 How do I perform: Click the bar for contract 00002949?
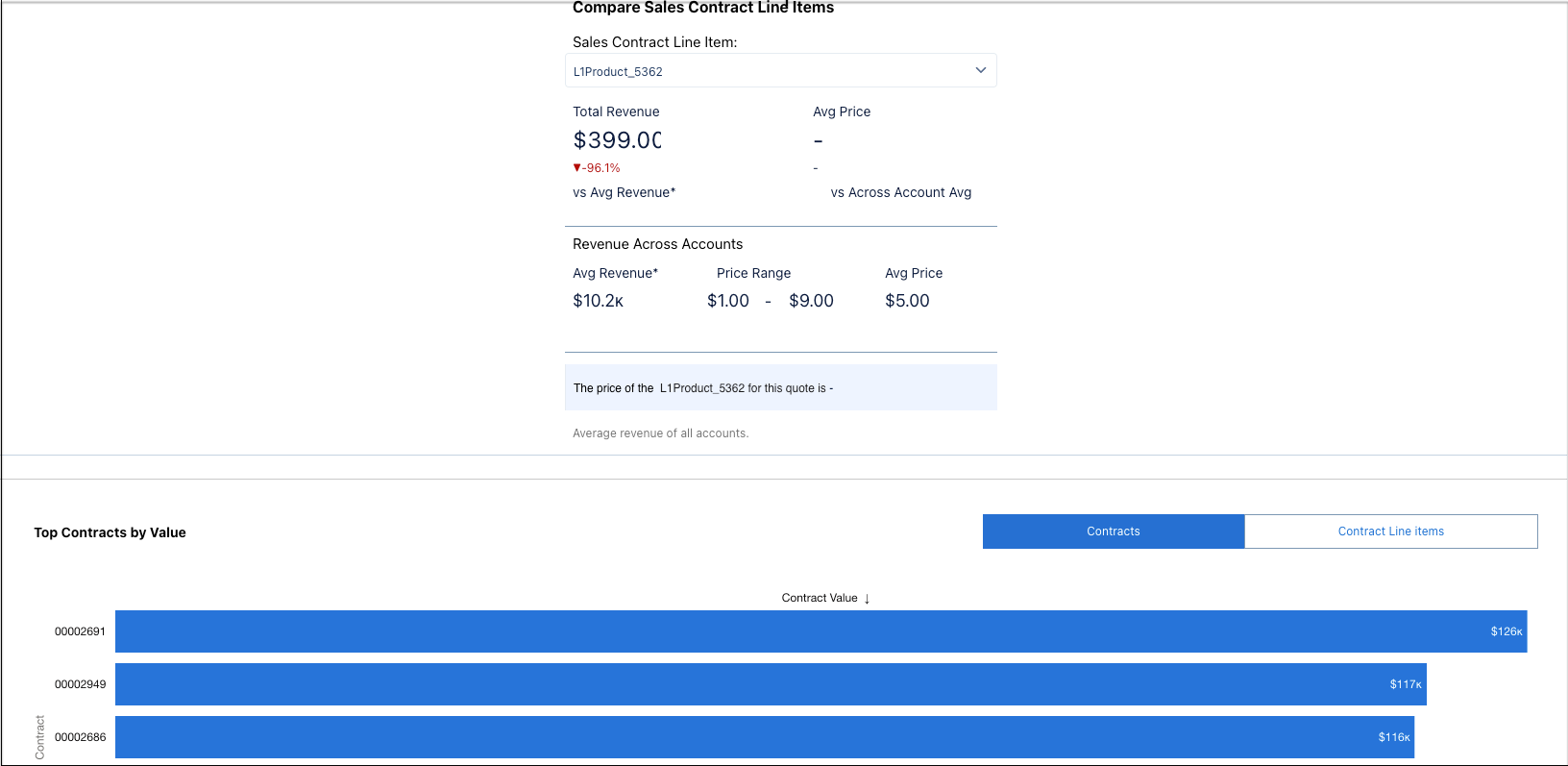(x=771, y=684)
